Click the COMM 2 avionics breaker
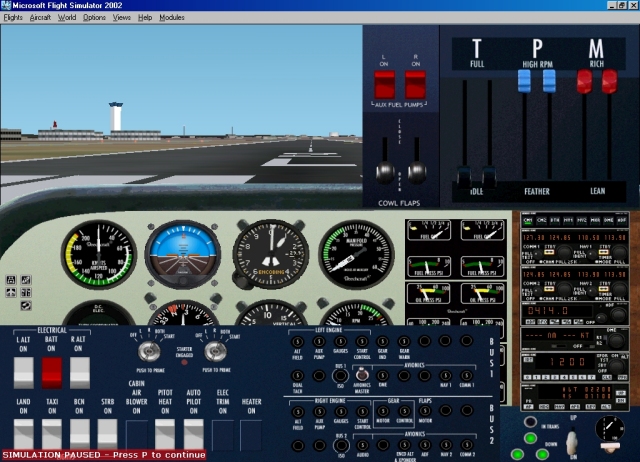 [467, 445]
